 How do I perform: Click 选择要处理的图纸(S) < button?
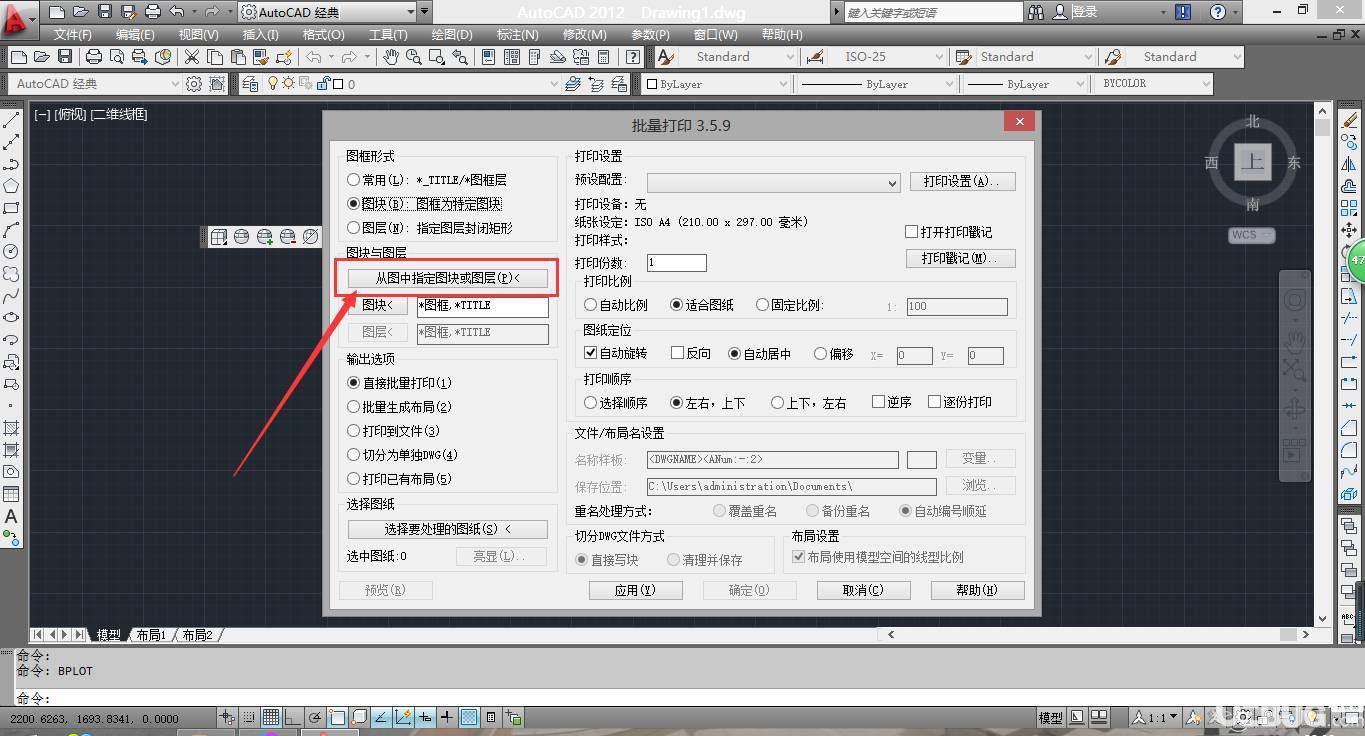point(447,529)
